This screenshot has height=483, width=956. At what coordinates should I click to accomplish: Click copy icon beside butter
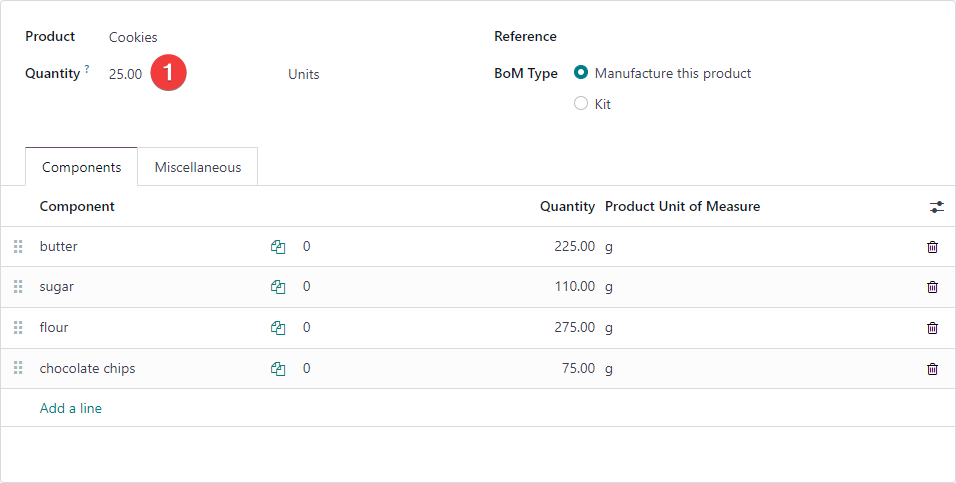(x=278, y=247)
